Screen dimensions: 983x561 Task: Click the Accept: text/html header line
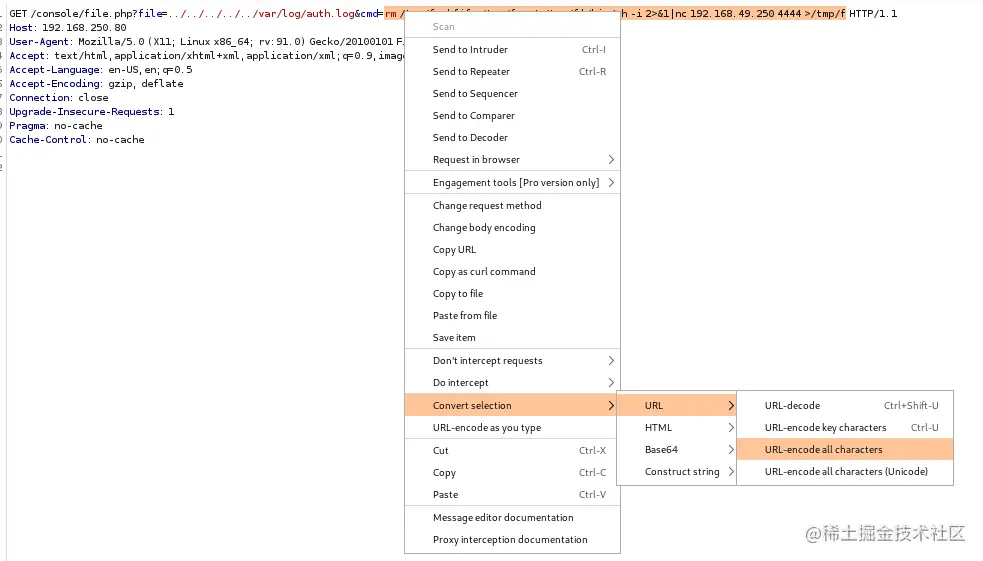click(206, 56)
